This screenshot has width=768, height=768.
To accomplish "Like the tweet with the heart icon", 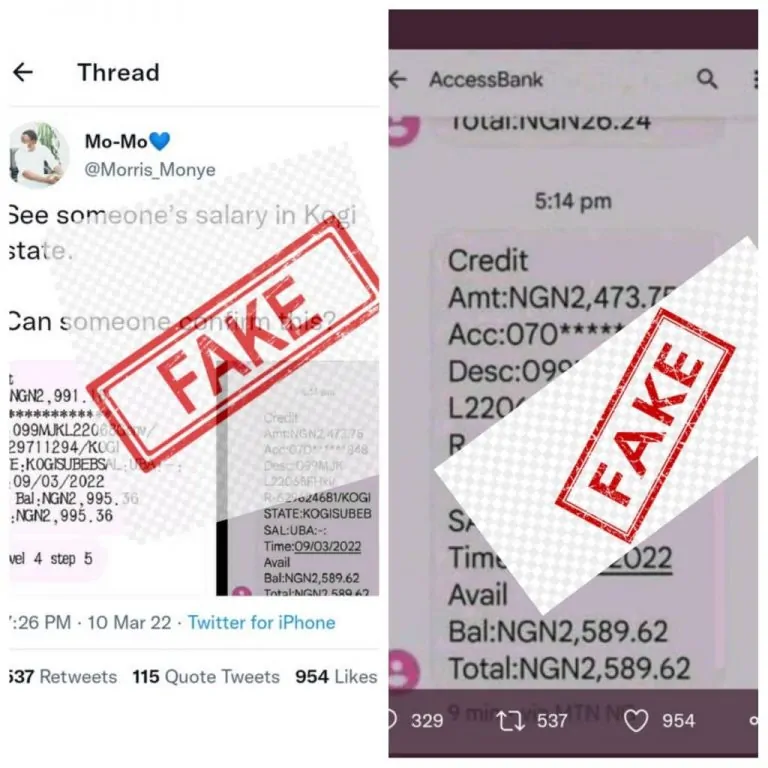I will 636,720.
